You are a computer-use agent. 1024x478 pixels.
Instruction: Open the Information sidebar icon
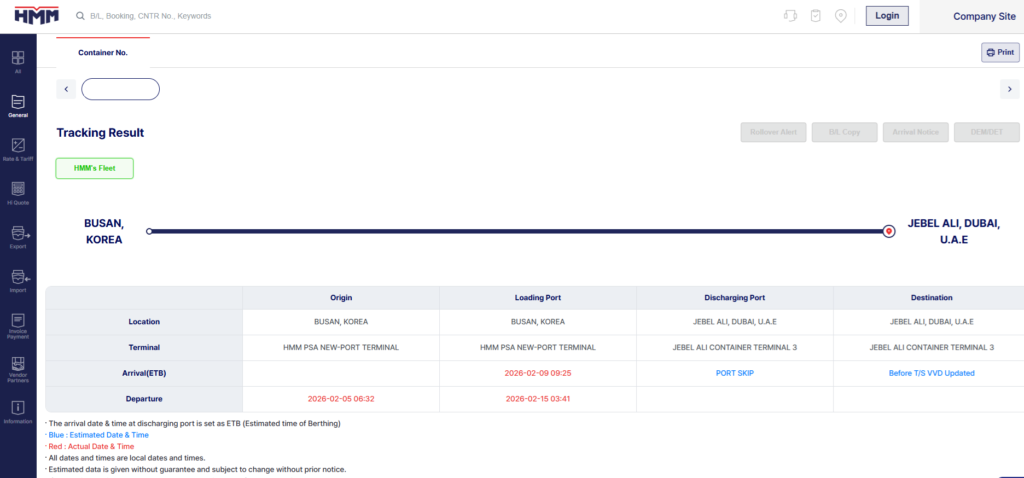point(18,411)
